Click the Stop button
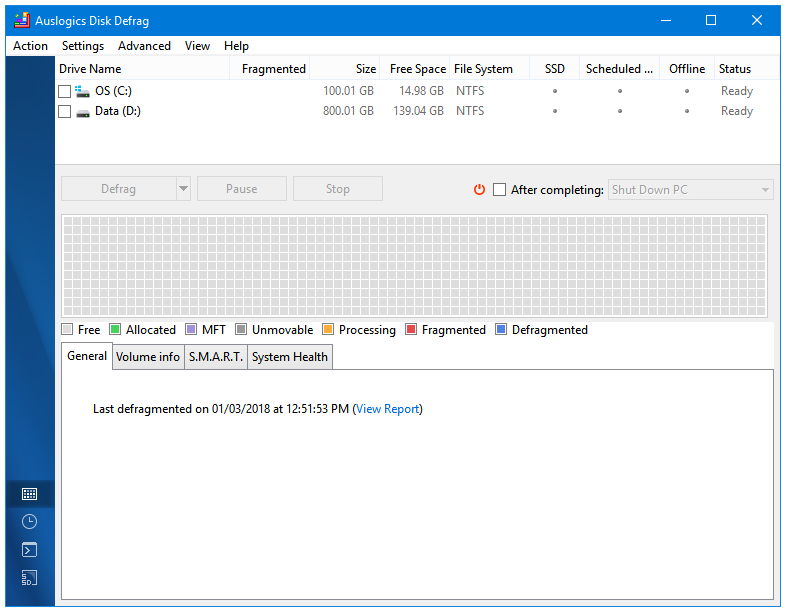 click(x=338, y=188)
